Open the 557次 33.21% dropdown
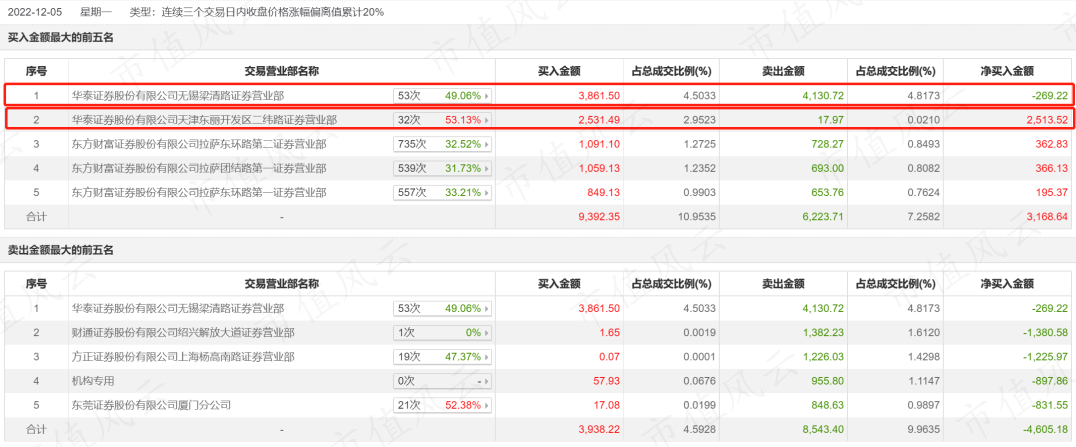 443,192
